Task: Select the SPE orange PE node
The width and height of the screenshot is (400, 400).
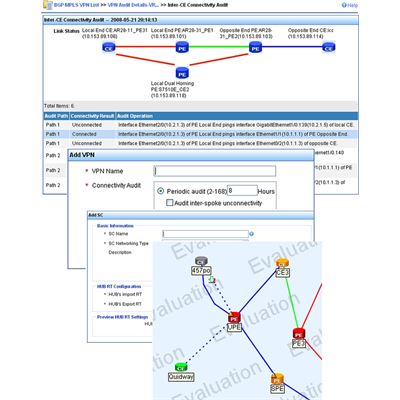Action: 277,379
